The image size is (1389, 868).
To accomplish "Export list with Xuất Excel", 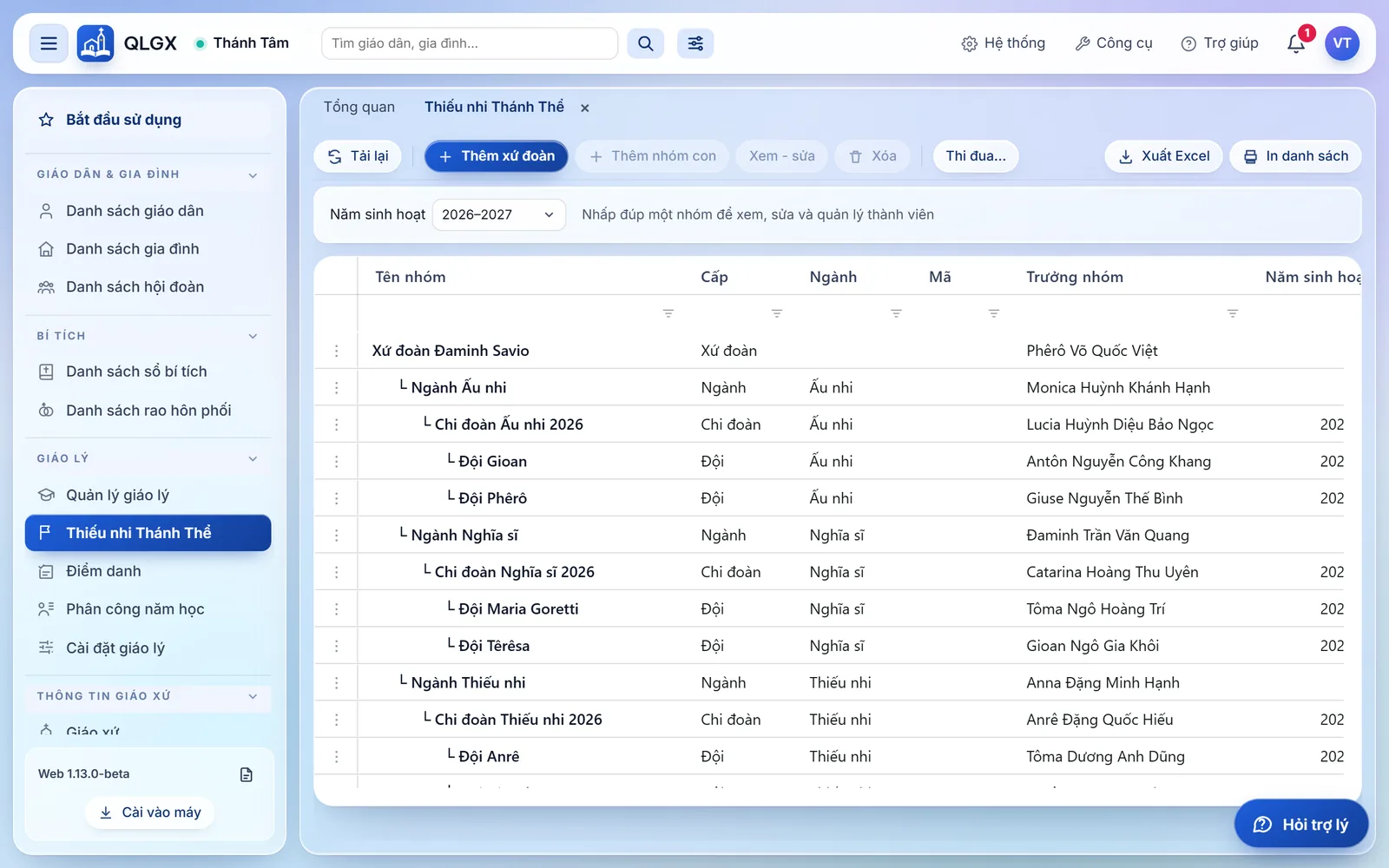I will 1164,156.
